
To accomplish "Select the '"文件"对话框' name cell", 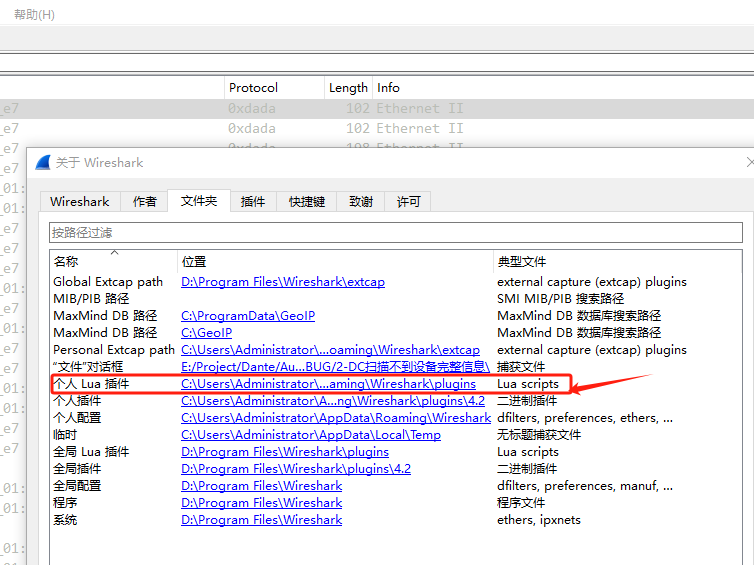I will [x=88, y=367].
